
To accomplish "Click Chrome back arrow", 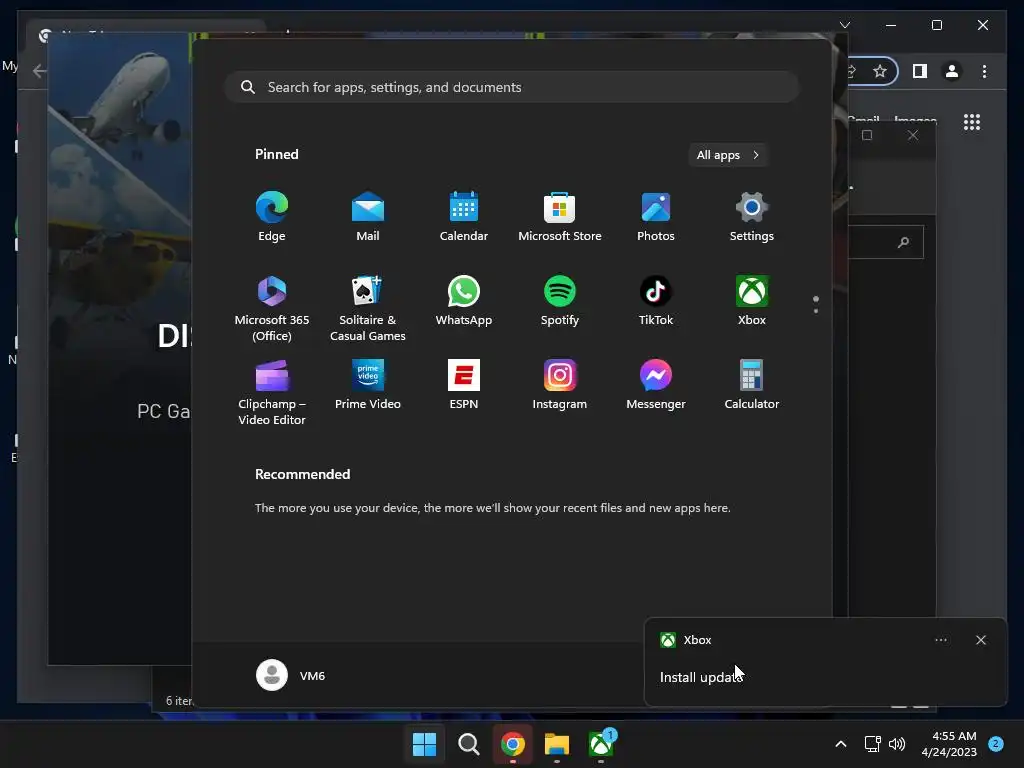I will tap(39, 71).
